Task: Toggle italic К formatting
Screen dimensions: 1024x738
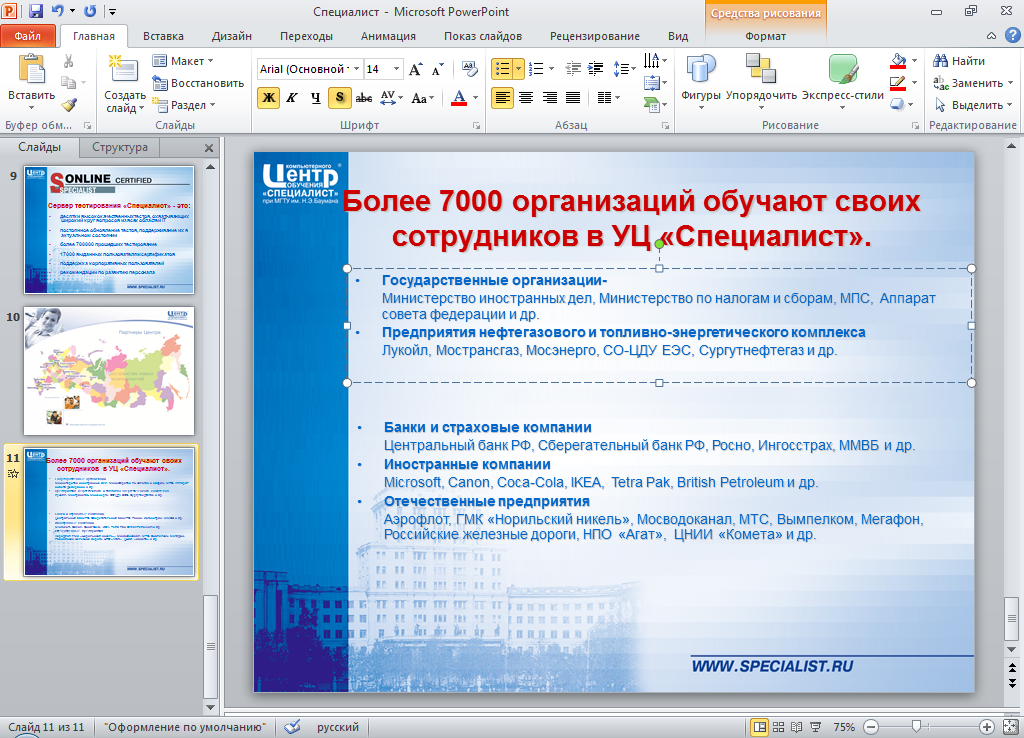Action: click(292, 98)
